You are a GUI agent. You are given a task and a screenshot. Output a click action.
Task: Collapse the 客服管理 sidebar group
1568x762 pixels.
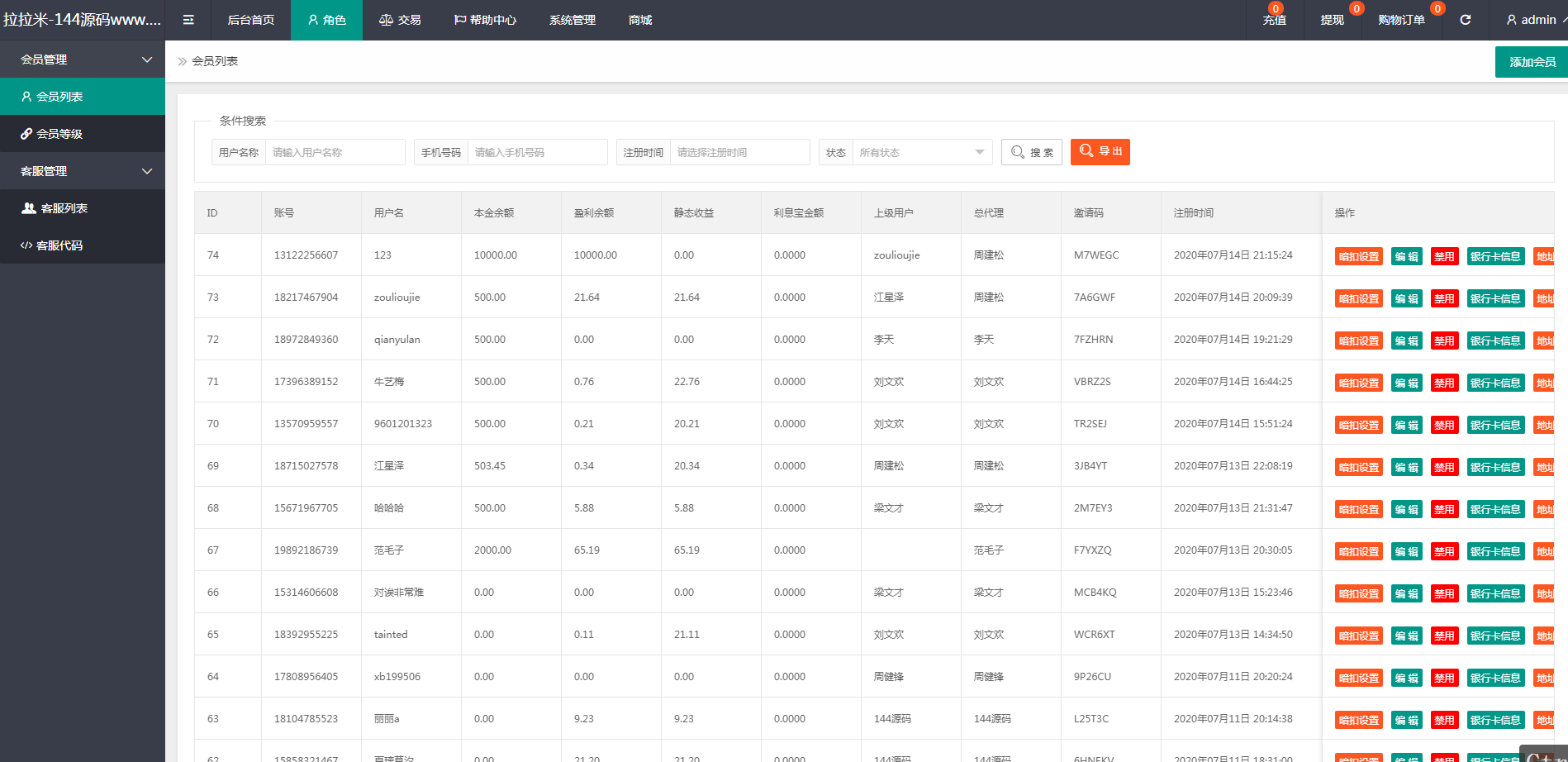click(x=83, y=171)
